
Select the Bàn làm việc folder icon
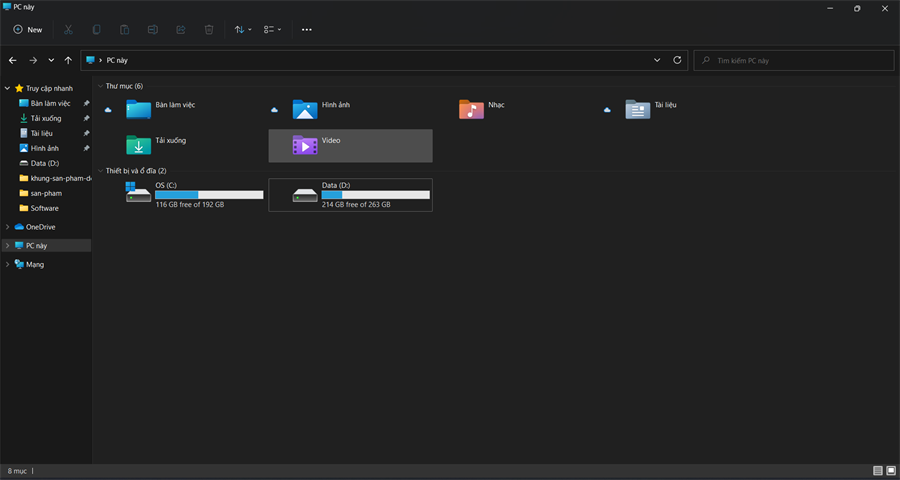point(138,109)
